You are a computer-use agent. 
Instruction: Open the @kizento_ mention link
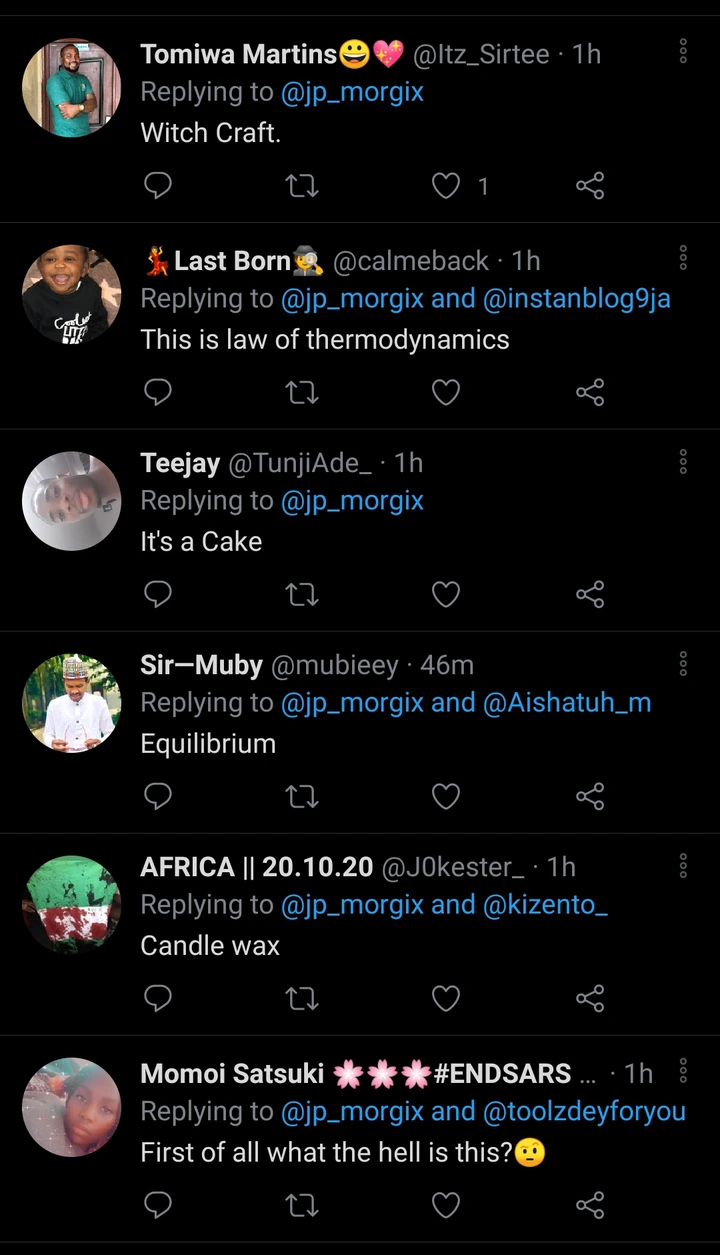545,905
